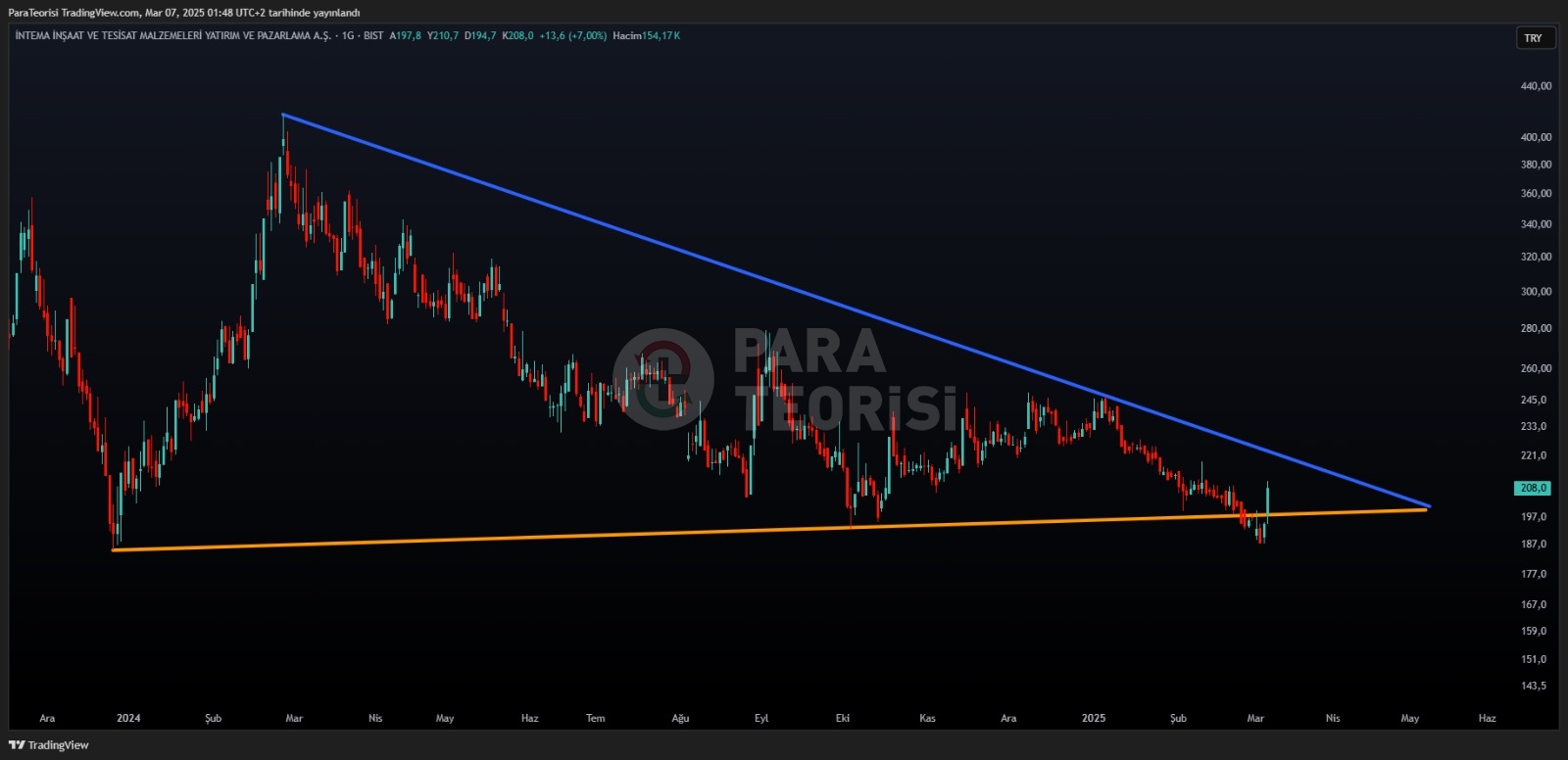
Task: Click the BIST exchange label
Action: 373,35
